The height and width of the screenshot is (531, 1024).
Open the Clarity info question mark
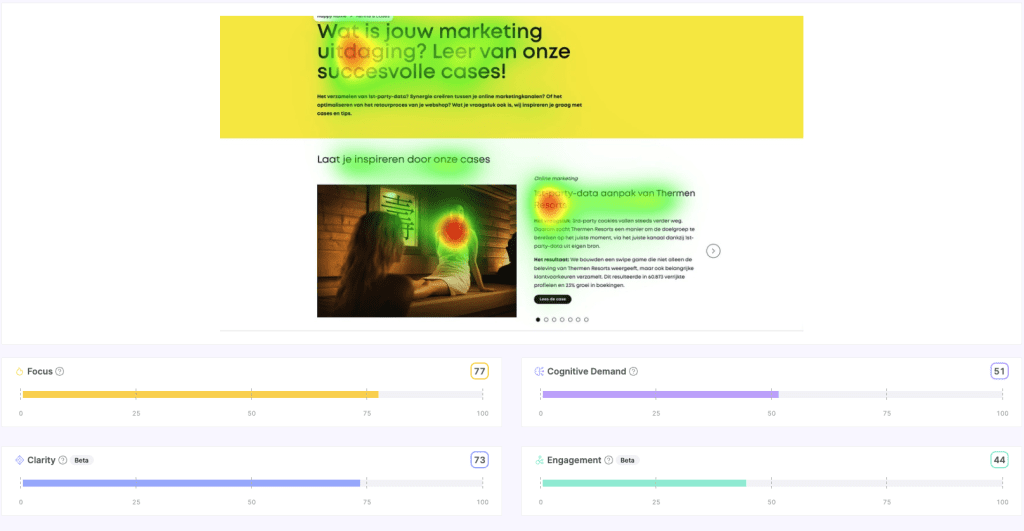click(x=63, y=460)
